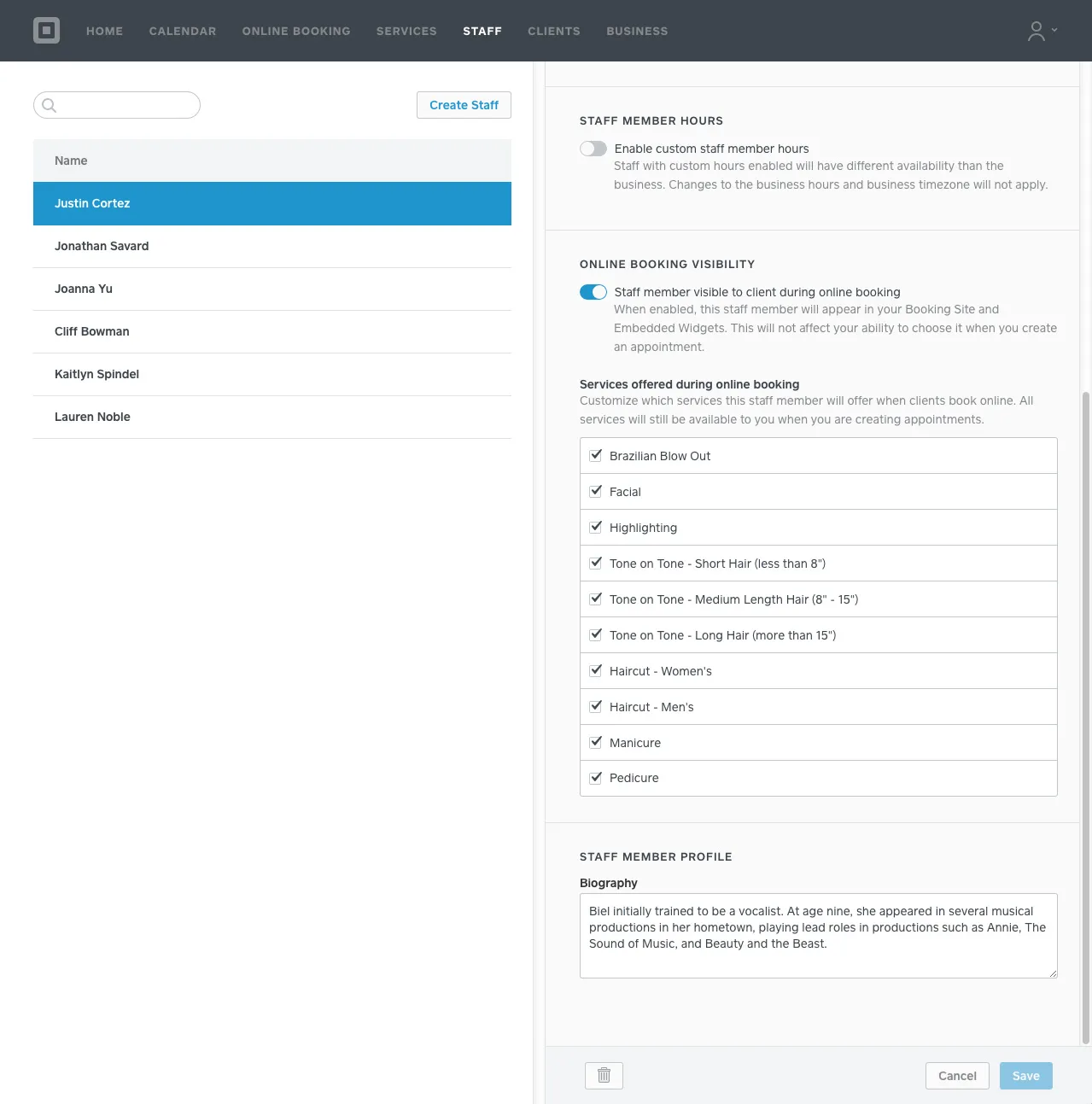Uncheck the Manicure service checkbox

(596, 743)
